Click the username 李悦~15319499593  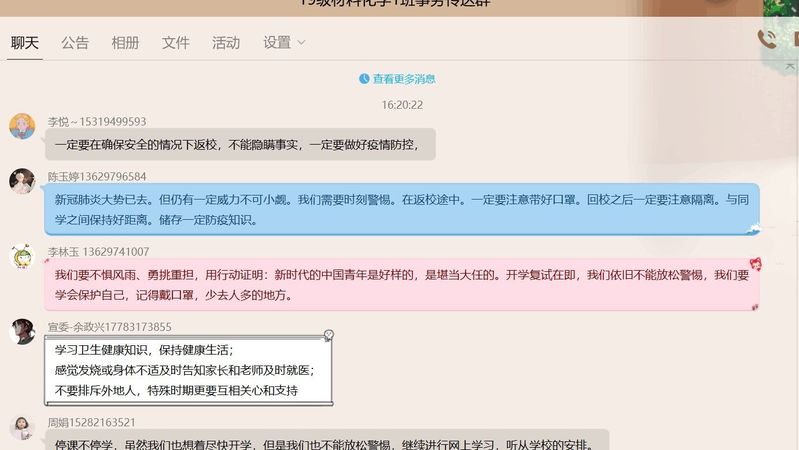tap(97, 121)
